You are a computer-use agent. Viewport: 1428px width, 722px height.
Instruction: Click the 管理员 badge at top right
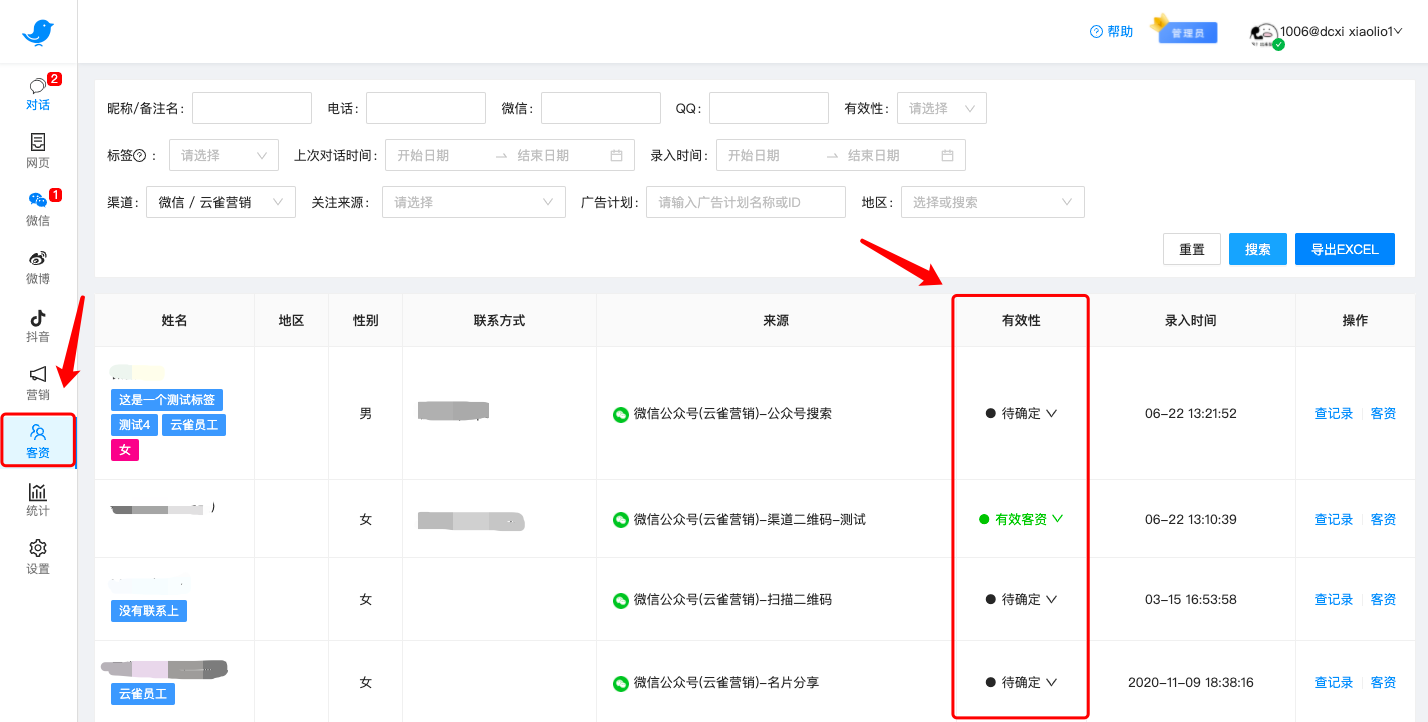pos(1185,31)
